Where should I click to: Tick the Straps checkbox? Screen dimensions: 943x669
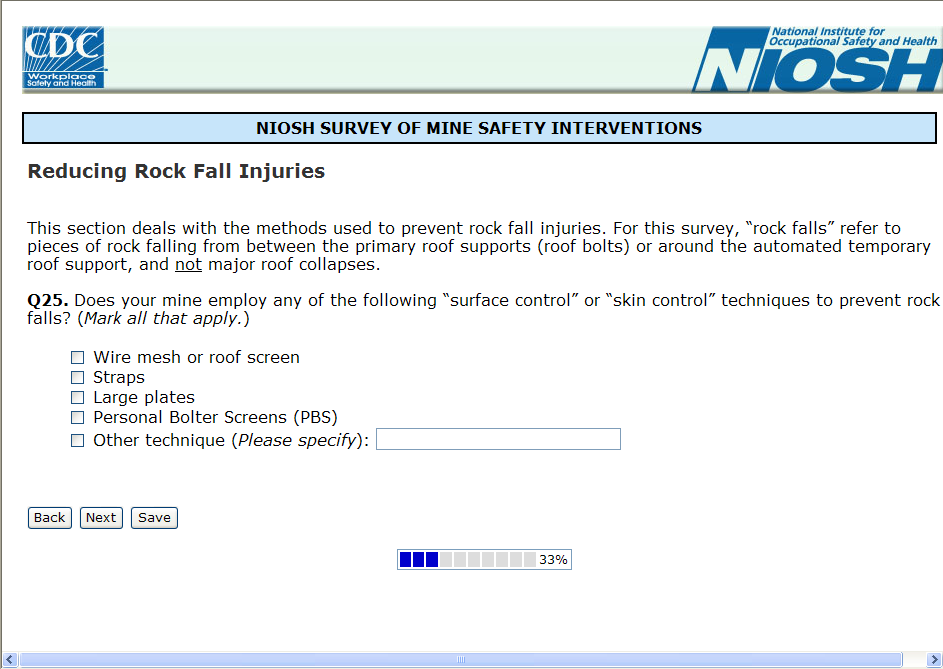(77, 378)
